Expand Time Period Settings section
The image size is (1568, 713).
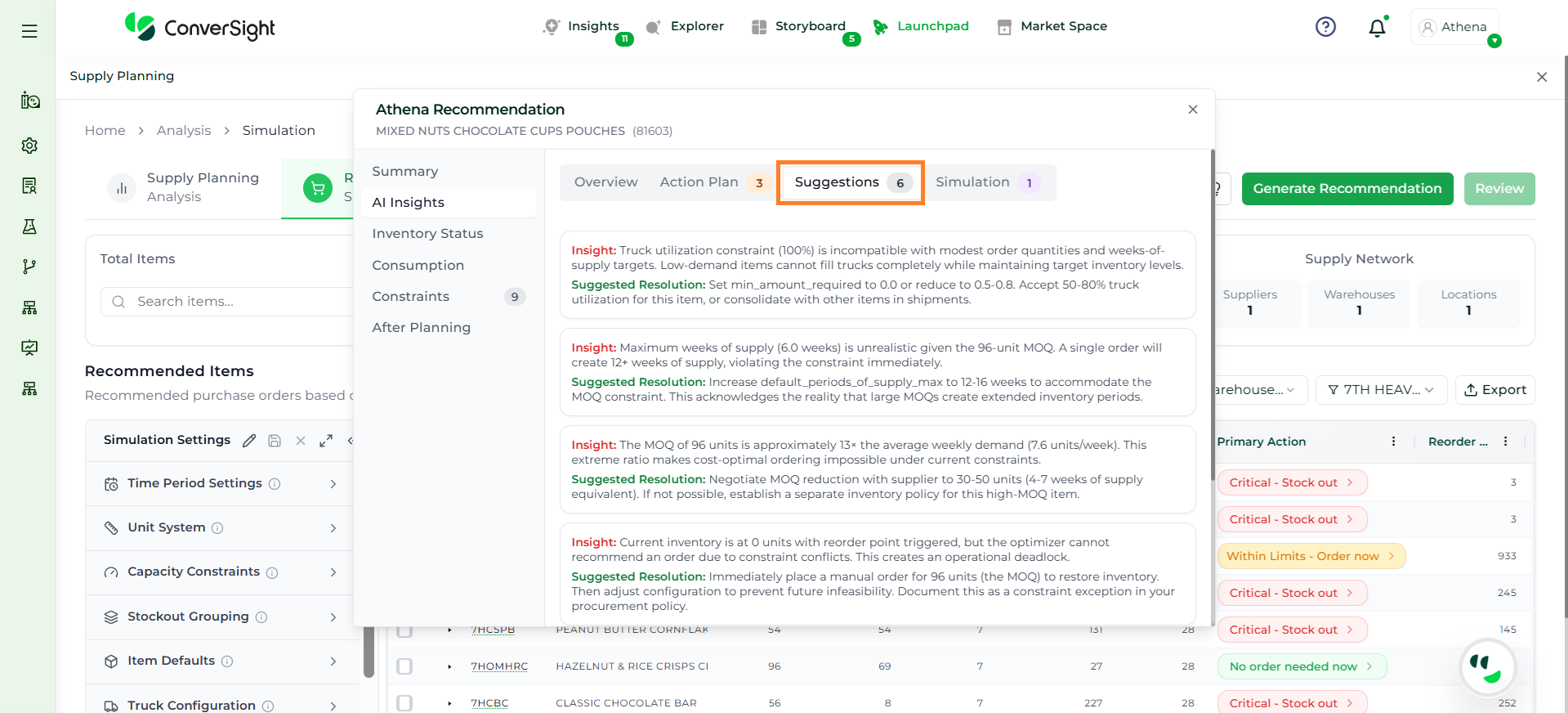[x=333, y=484]
